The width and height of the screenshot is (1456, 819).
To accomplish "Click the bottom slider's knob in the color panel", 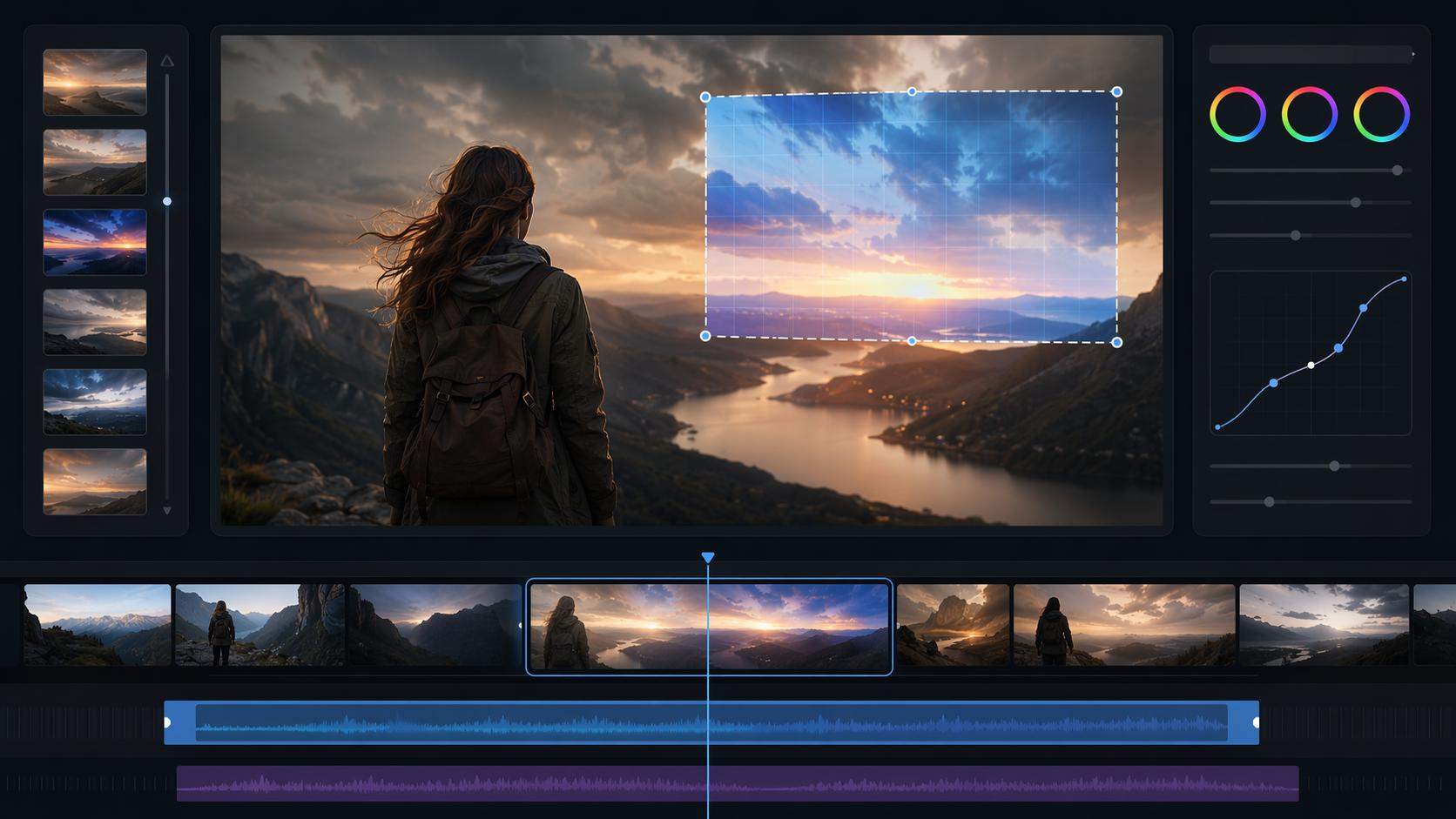I will (x=1270, y=502).
